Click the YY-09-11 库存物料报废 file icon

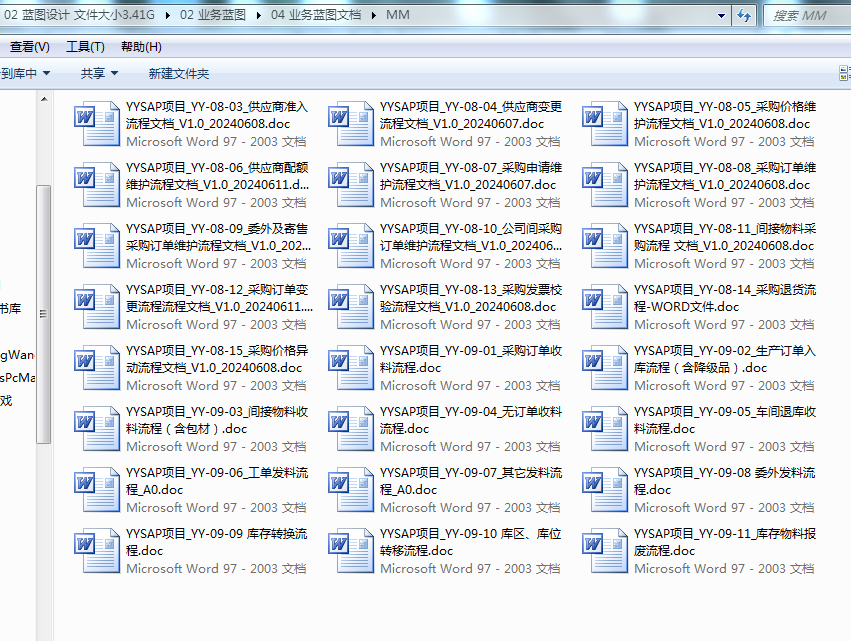click(x=605, y=550)
